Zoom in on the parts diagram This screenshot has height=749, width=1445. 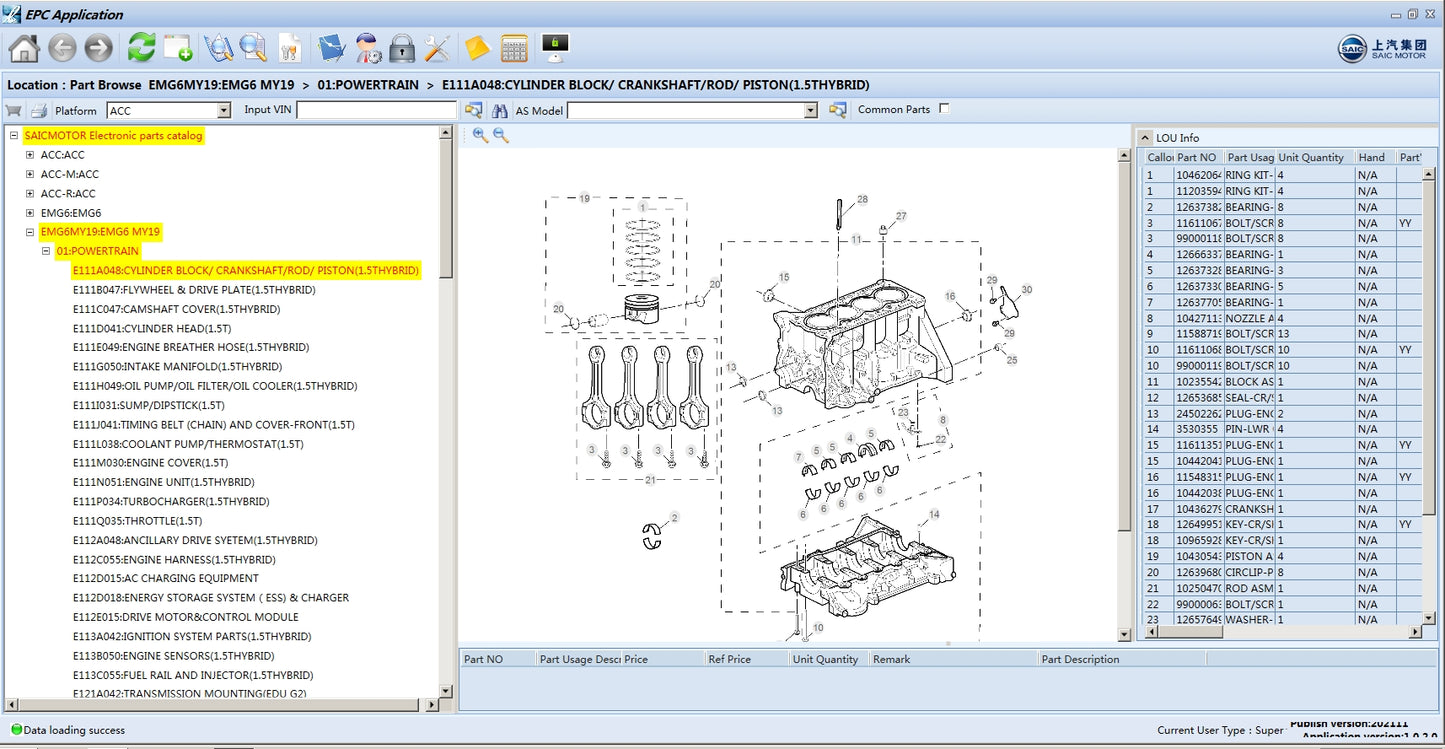(x=480, y=135)
